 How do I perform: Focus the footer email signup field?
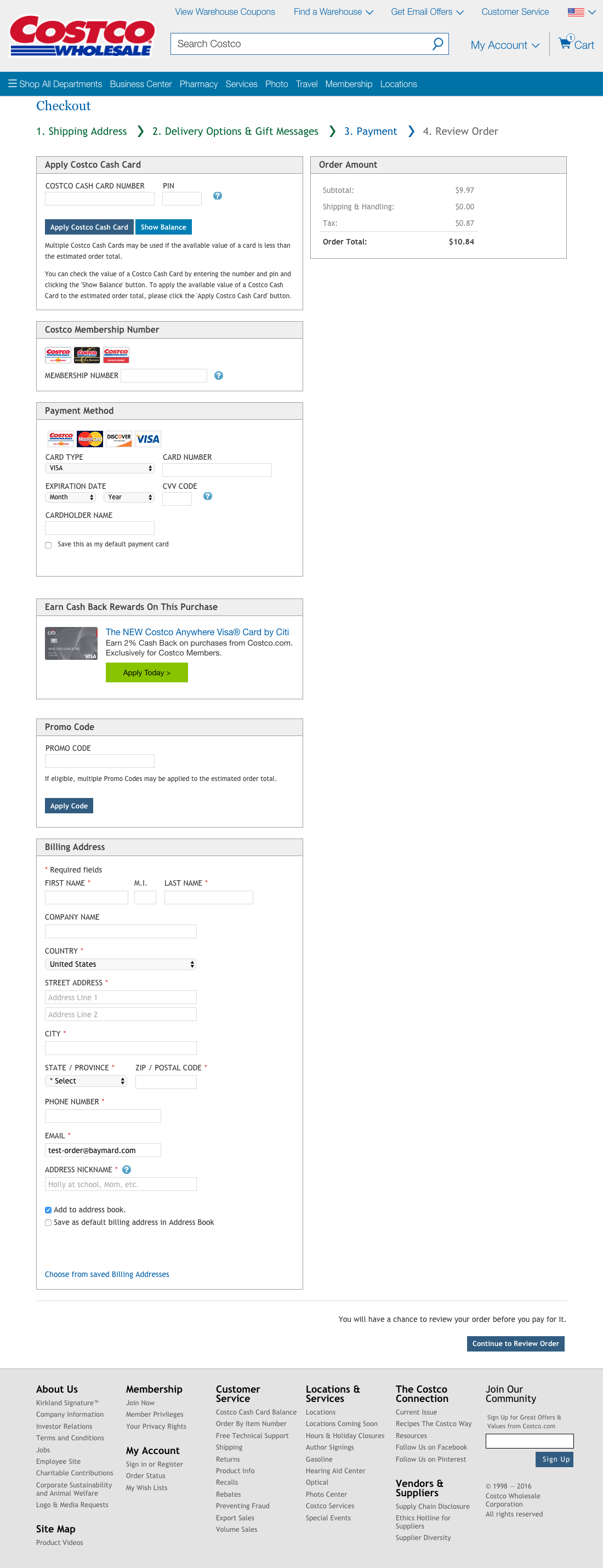pyautogui.click(x=530, y=1441)
